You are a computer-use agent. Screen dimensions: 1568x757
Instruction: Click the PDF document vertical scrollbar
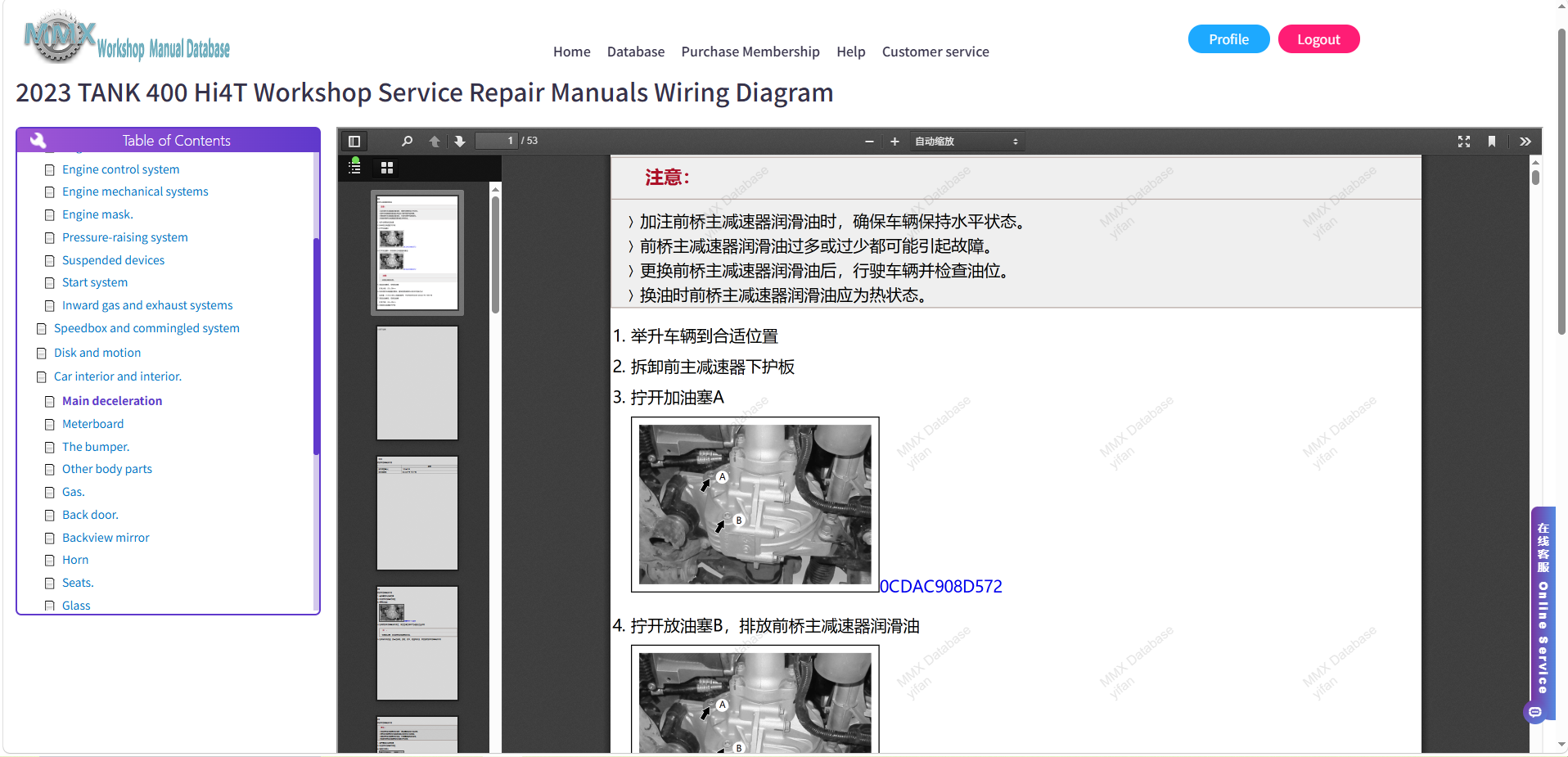(x=1535, y=177)
